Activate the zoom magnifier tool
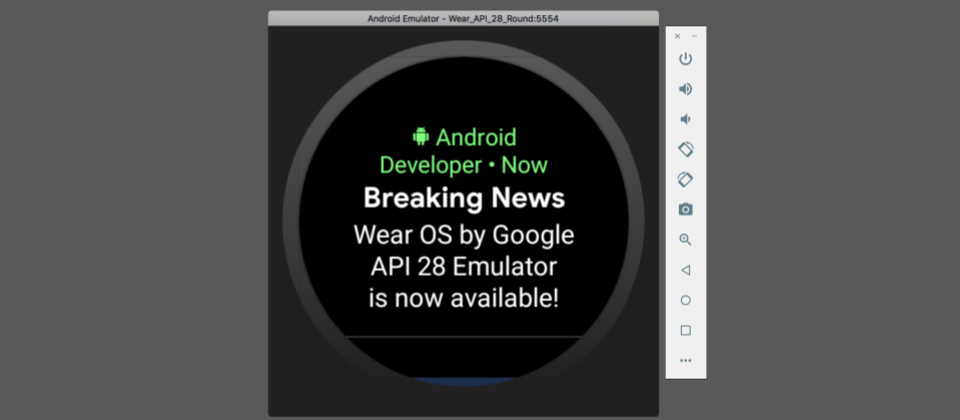The image size is (960, 420). 685,239
